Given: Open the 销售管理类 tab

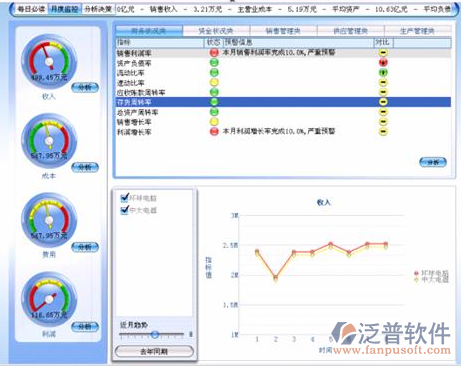Looking at the screenshot, I should [x=283, y=31].
